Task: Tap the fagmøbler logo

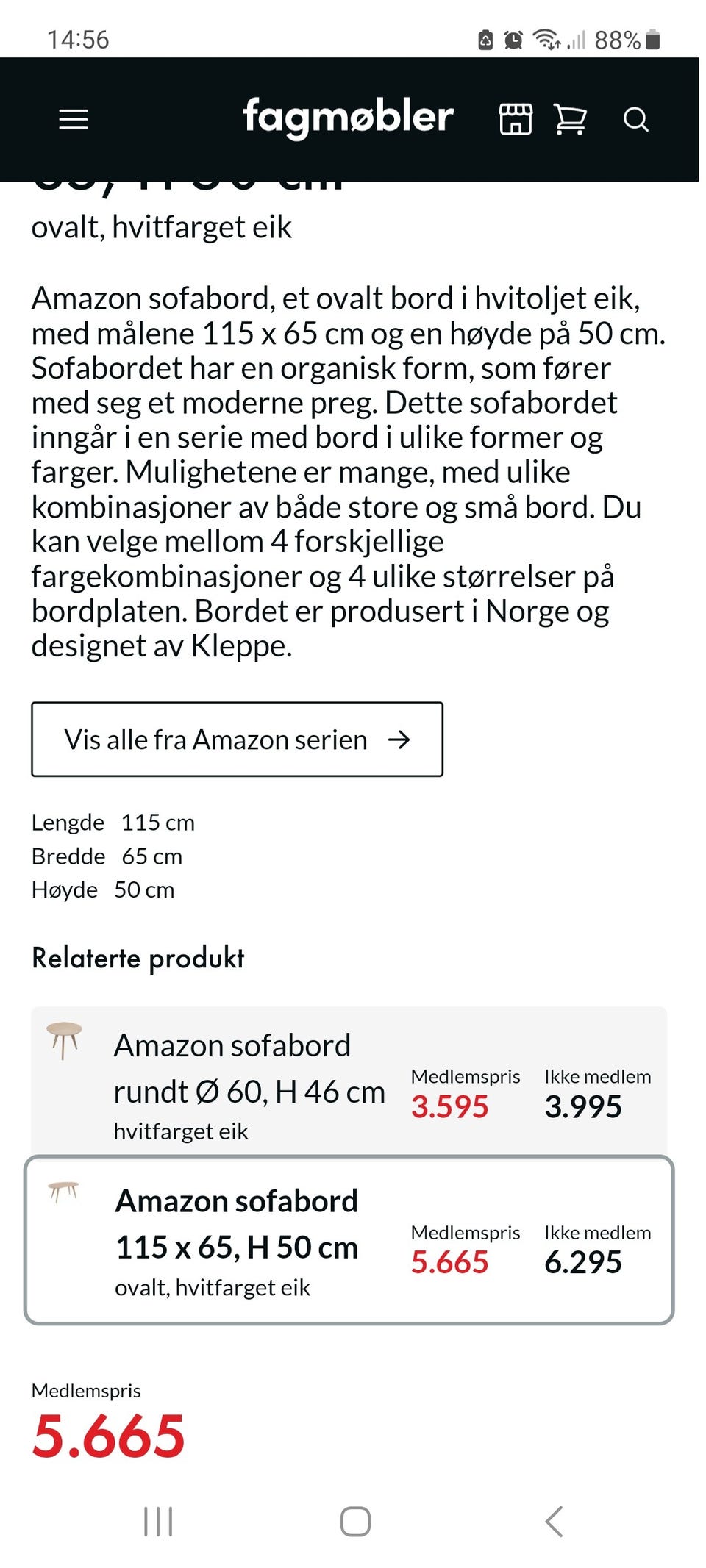Action: pyautogui.click(x=348, y=118)
